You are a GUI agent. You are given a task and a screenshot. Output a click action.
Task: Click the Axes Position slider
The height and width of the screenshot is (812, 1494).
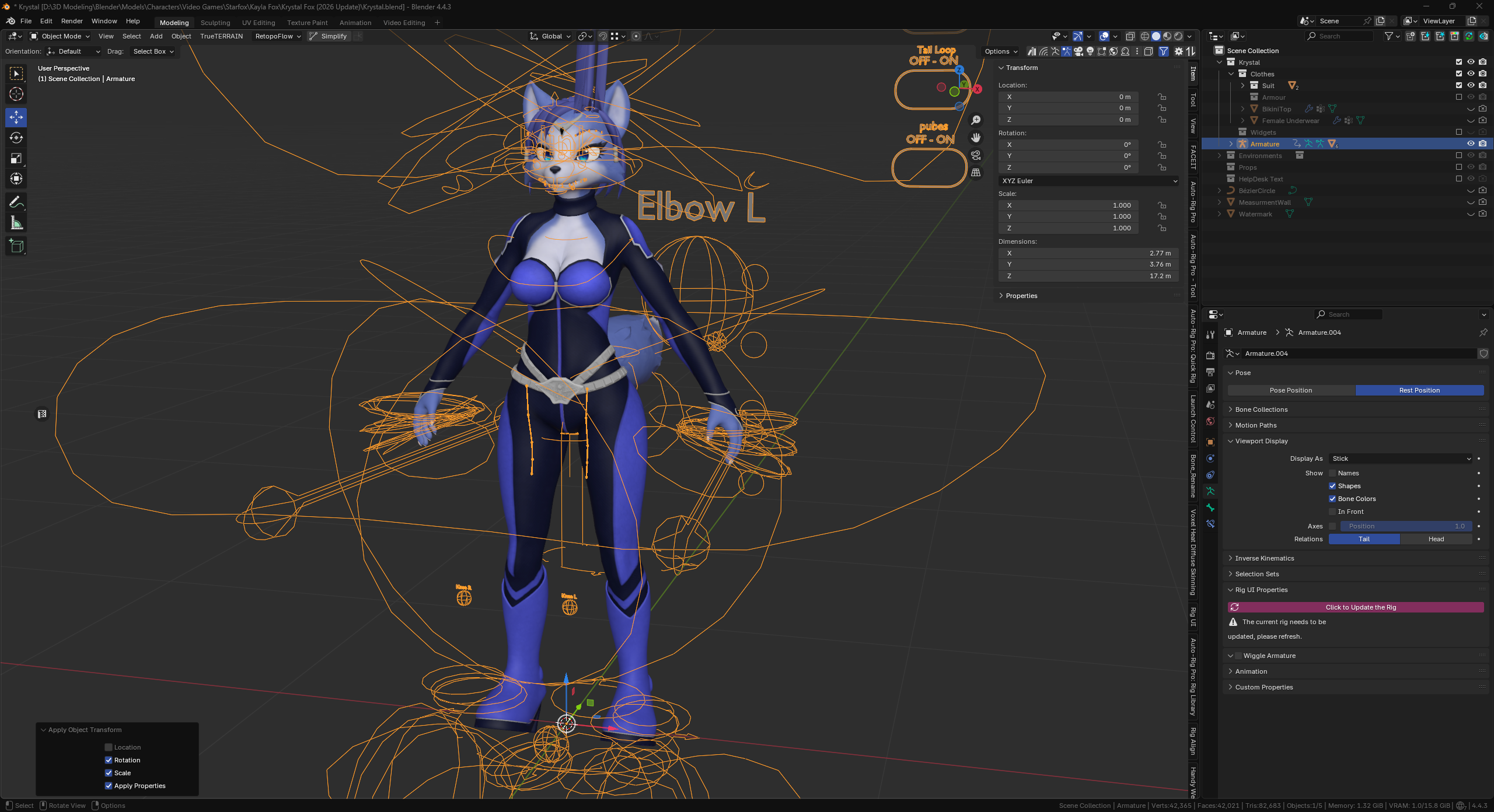pos(1406,526)
